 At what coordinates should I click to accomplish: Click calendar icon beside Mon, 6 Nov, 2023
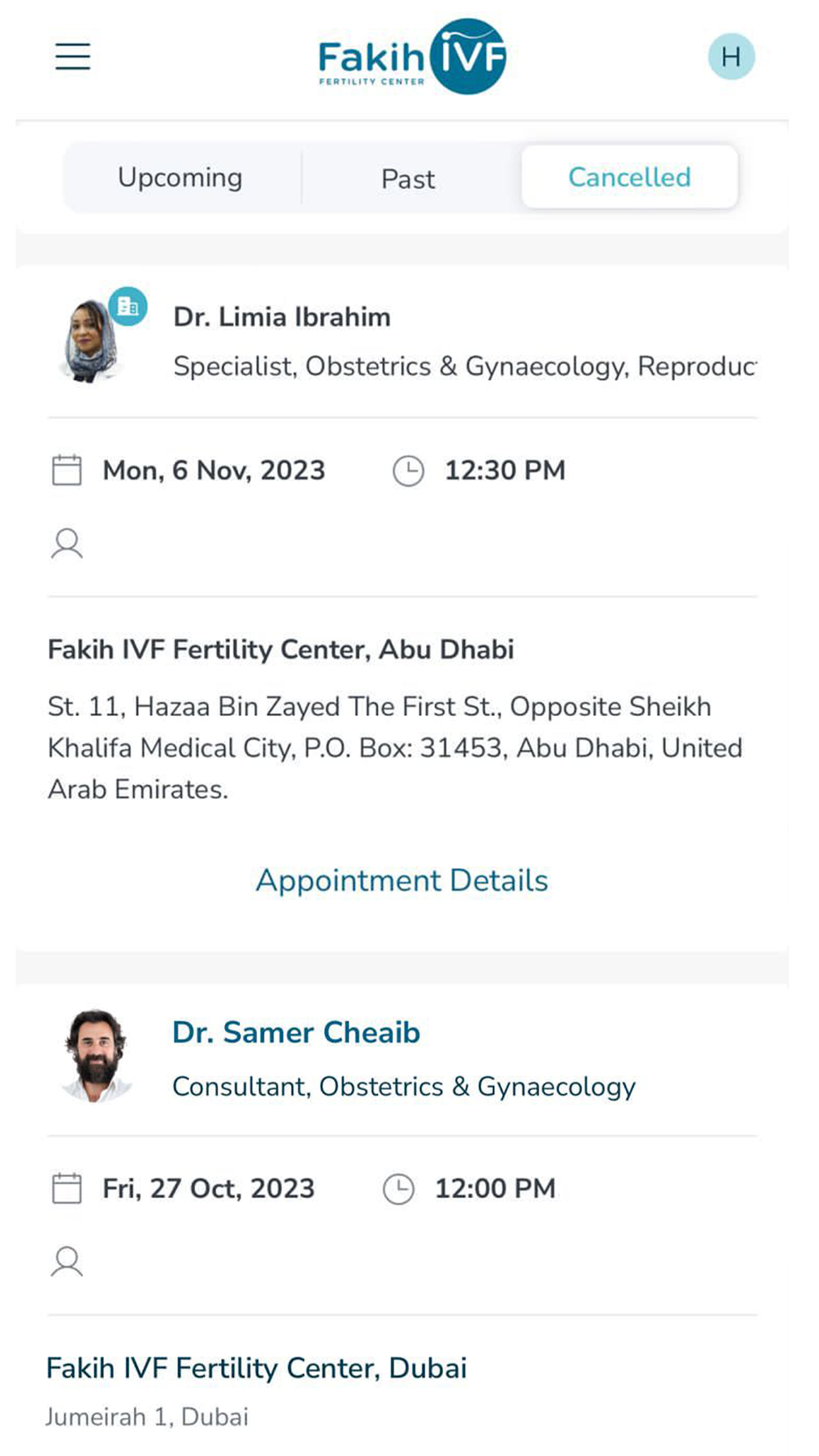click(67, 471)
